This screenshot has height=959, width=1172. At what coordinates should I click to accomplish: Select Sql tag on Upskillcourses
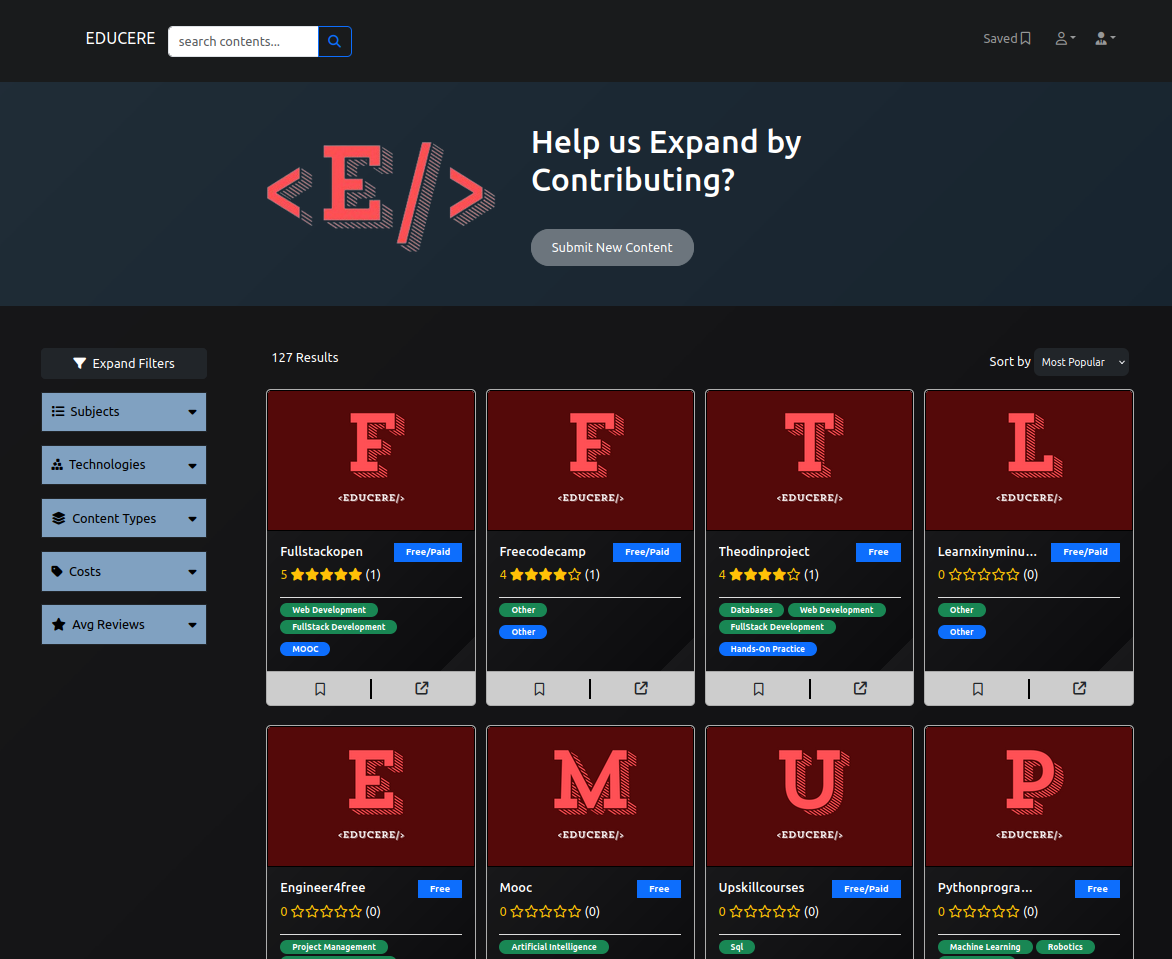pyautogui.click(x=736, y=947)
